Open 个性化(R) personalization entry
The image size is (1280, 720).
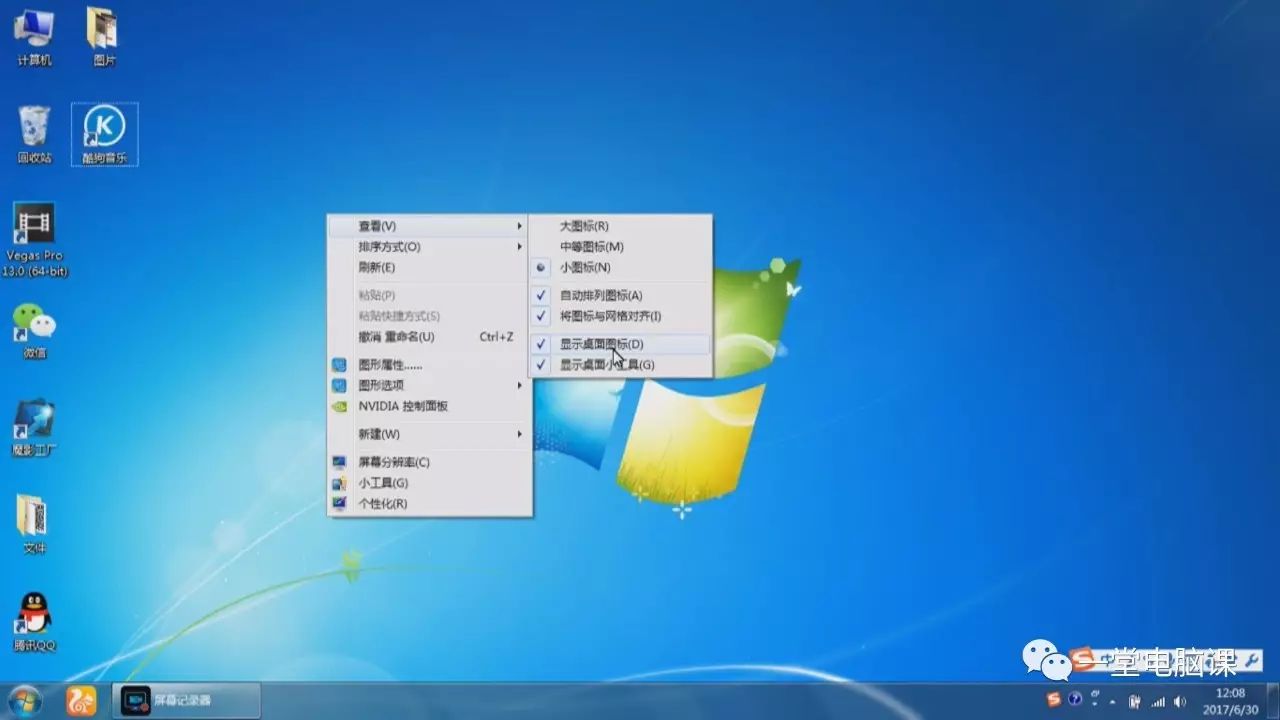pyautogui.click(x=429, y=503)
